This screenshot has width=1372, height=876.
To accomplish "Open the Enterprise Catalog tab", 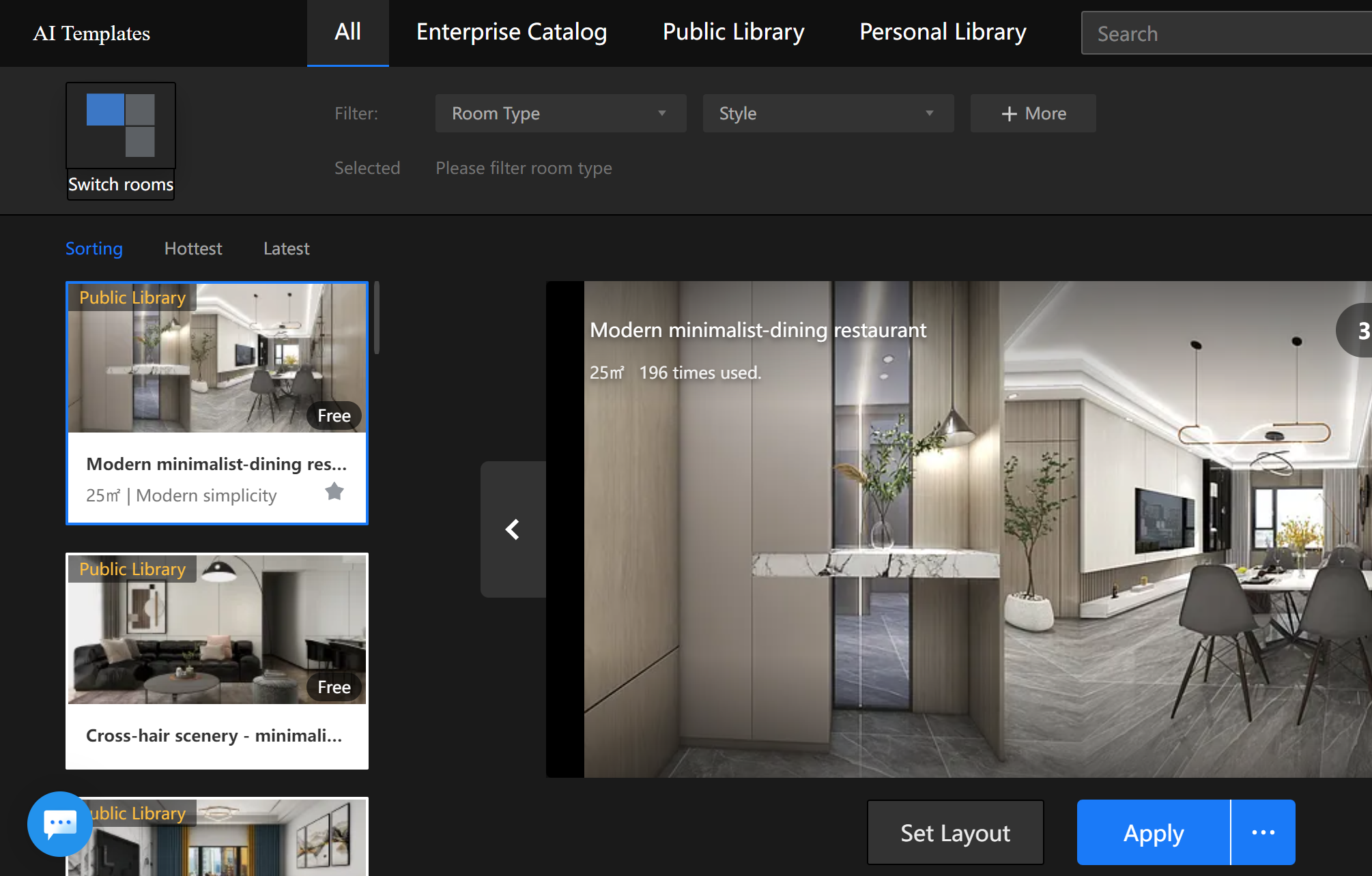I will [x=512, y=33].
